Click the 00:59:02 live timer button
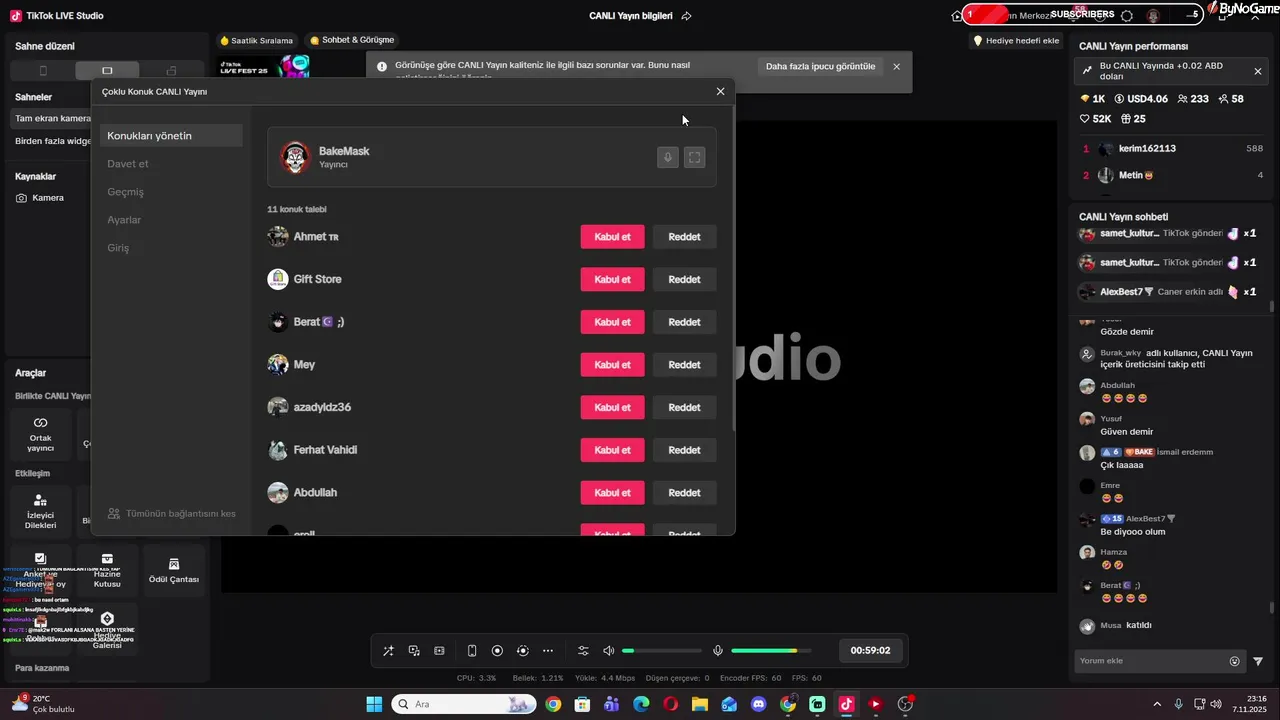The image size is (1280, 720). pos(870,651)
